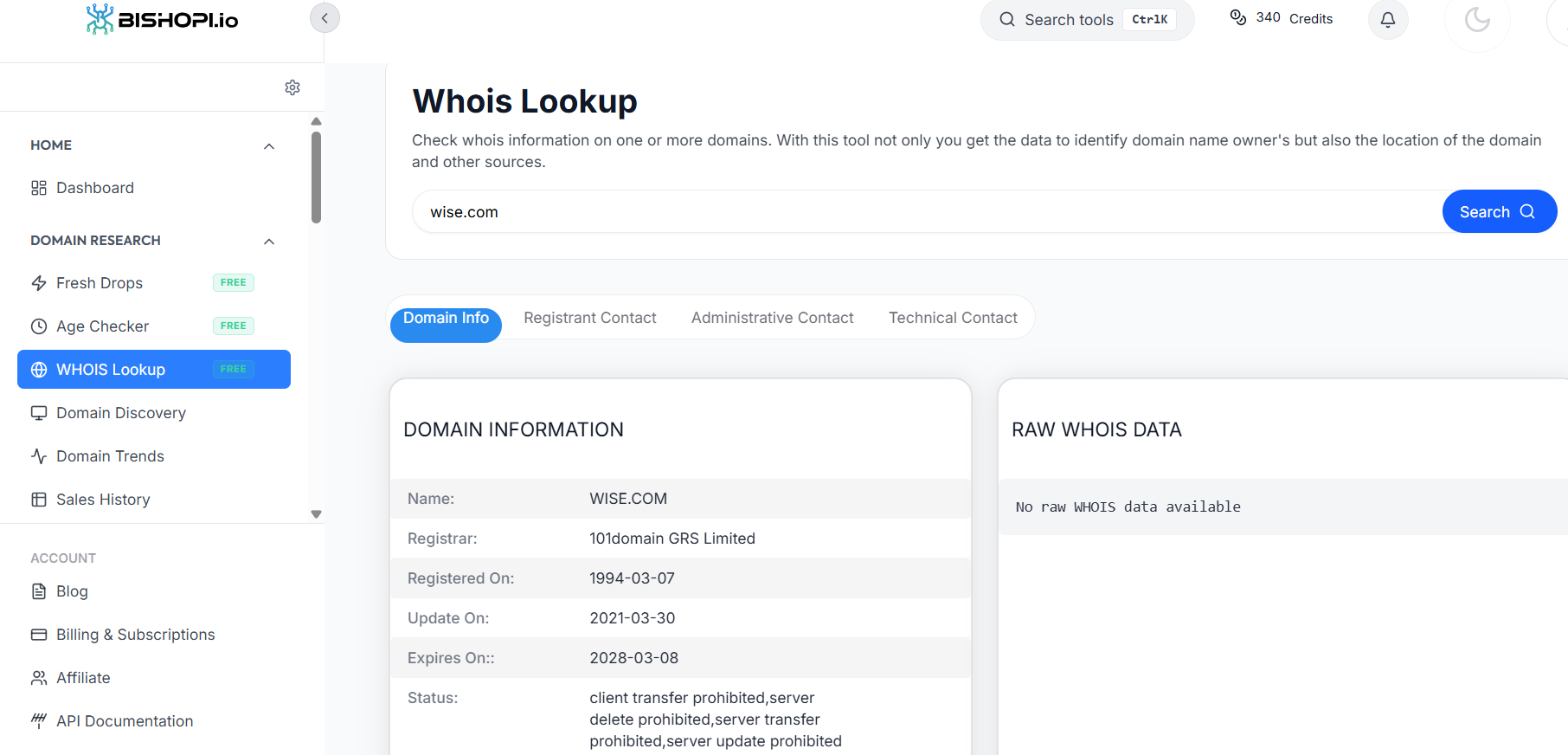Select the registrar value 101domain GRS Limited
The height and width of the screenshot is (755, 1568).
672,539
